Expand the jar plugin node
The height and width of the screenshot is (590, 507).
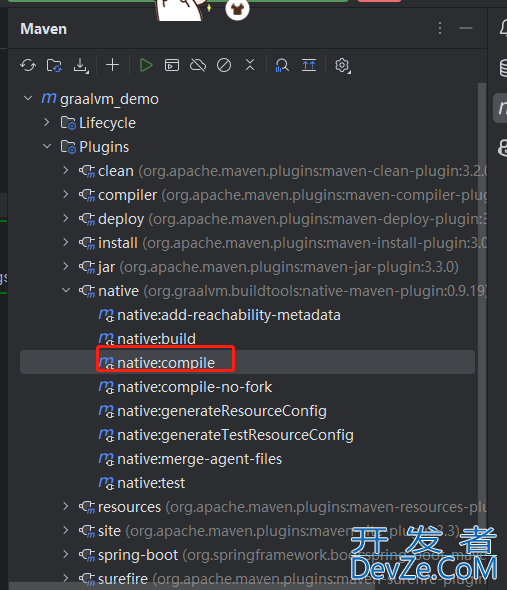pos(66,266)
